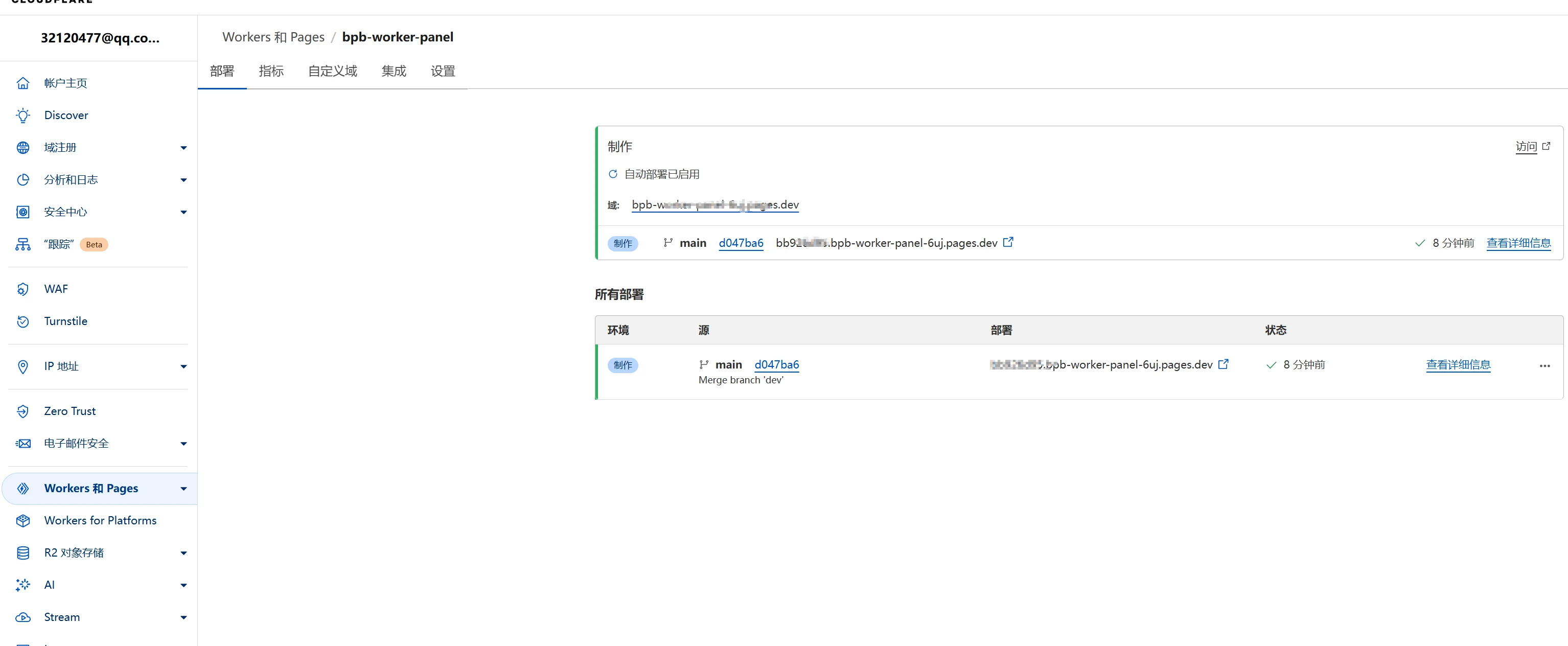Viewport: 1568px width, 646px height.
Task: Open external link icon in 所有部署 table row
Action: click(x=1224, y=363)
